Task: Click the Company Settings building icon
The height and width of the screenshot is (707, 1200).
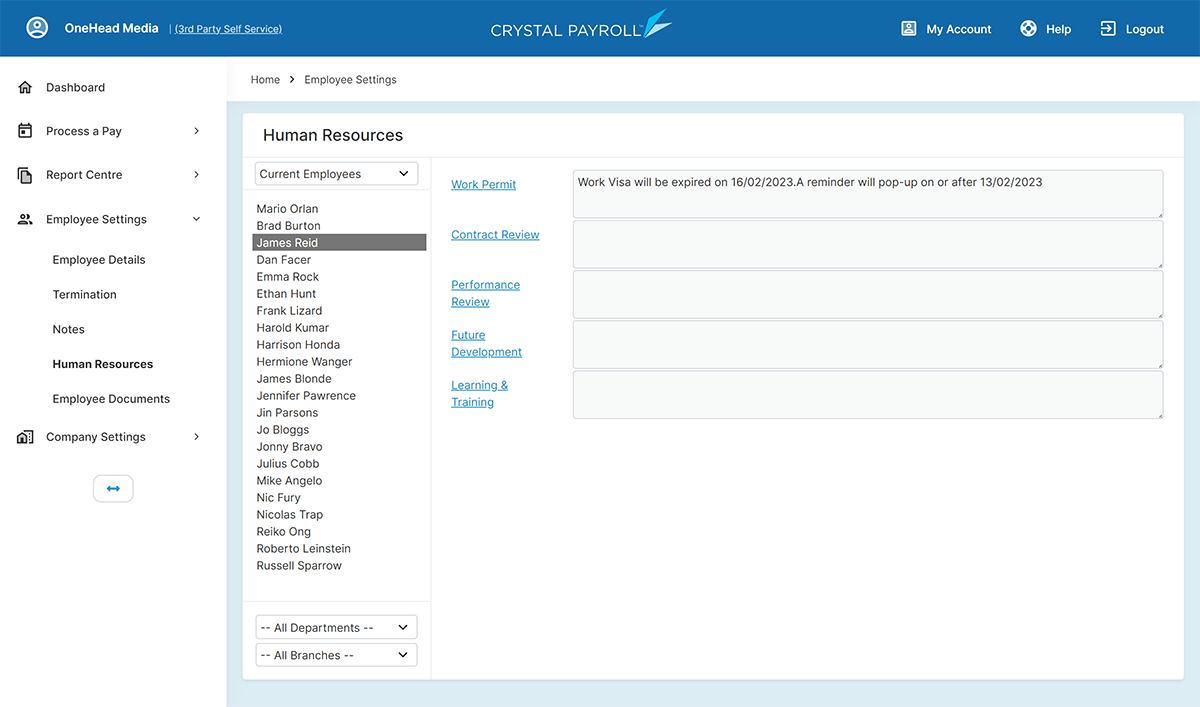Action: point(25,437)
